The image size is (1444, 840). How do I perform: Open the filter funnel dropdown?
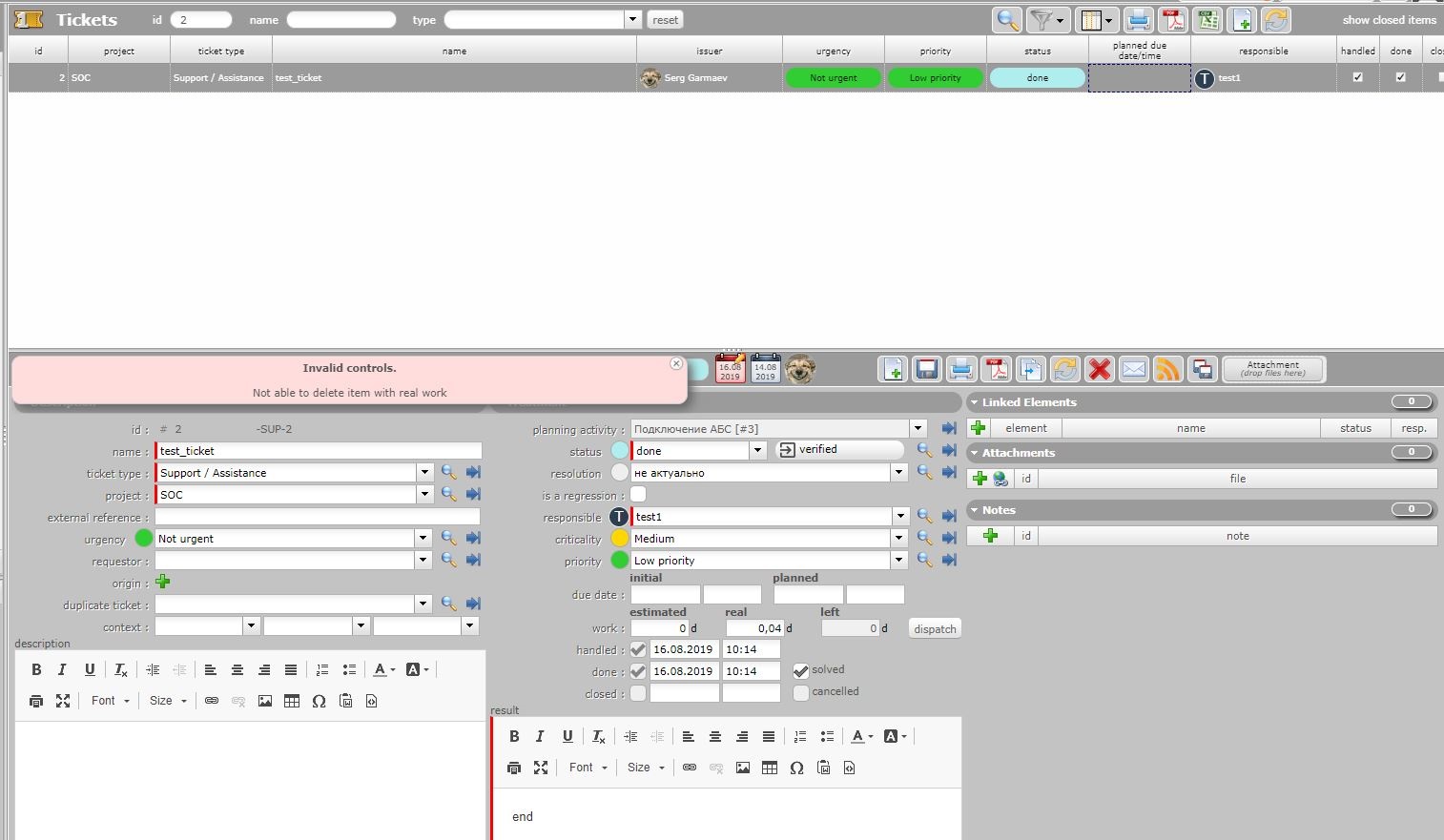pyautogui.click(x=1047, y=20)
